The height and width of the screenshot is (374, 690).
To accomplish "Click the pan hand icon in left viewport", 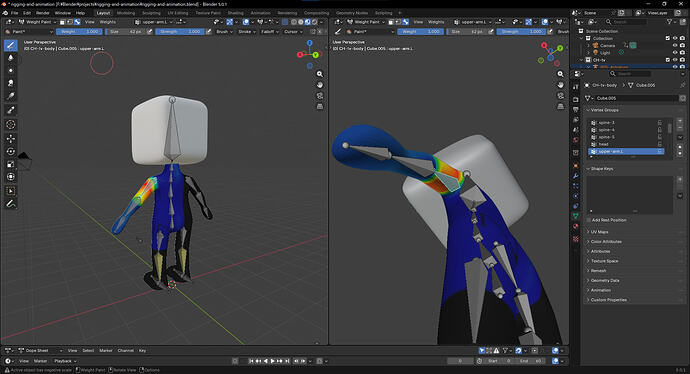I will (320, 84).
